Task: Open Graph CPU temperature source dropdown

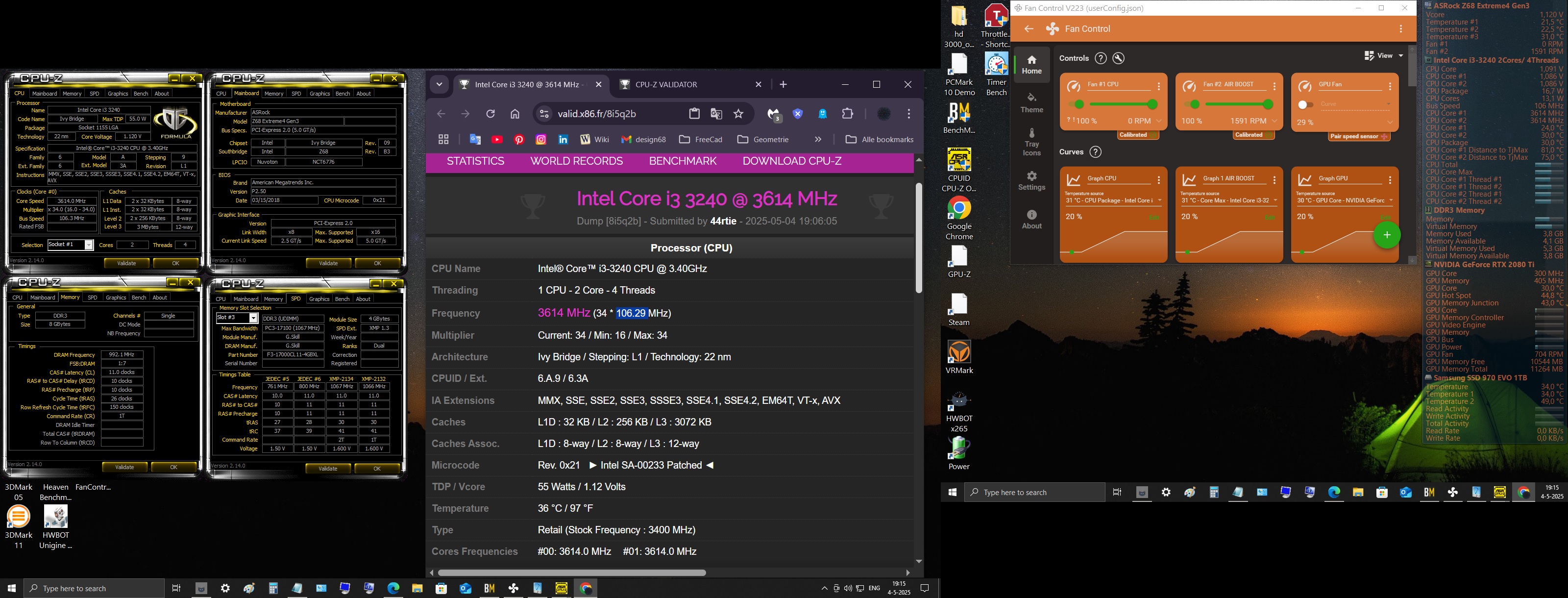Action: click(x=1113, y=200)
